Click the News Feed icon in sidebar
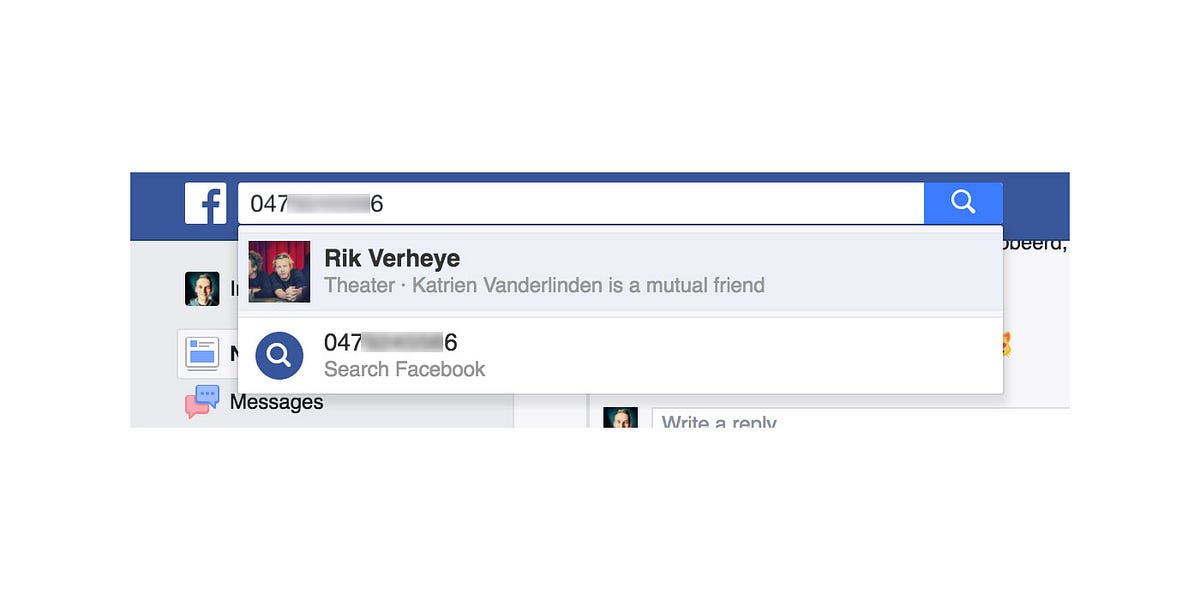 202,354
